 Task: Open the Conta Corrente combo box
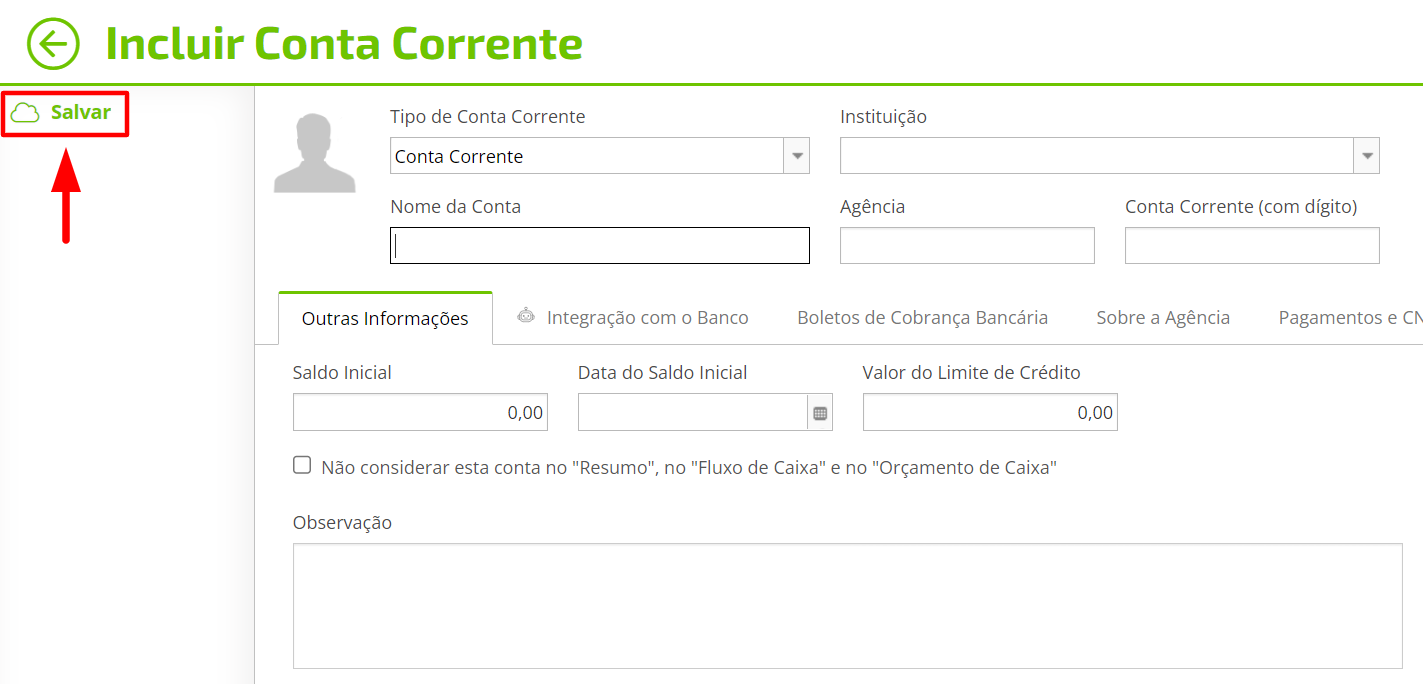(x=600, y=156)
